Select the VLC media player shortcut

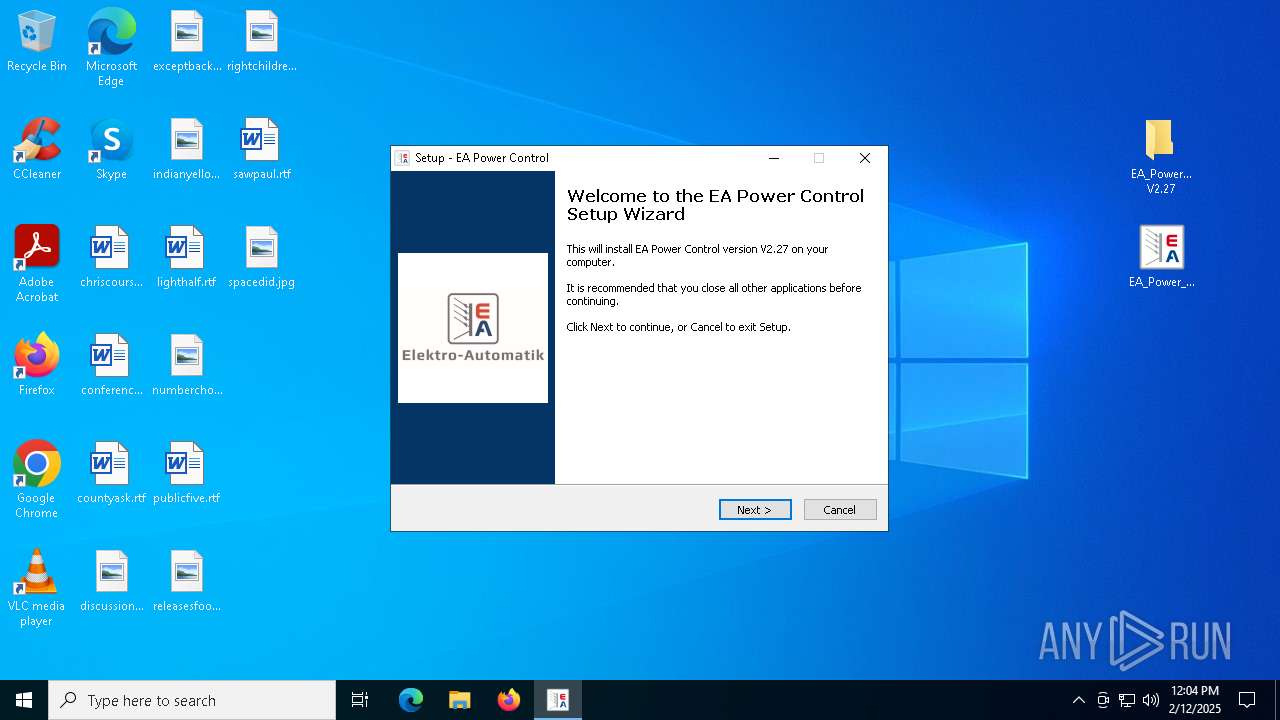point(37,588)
